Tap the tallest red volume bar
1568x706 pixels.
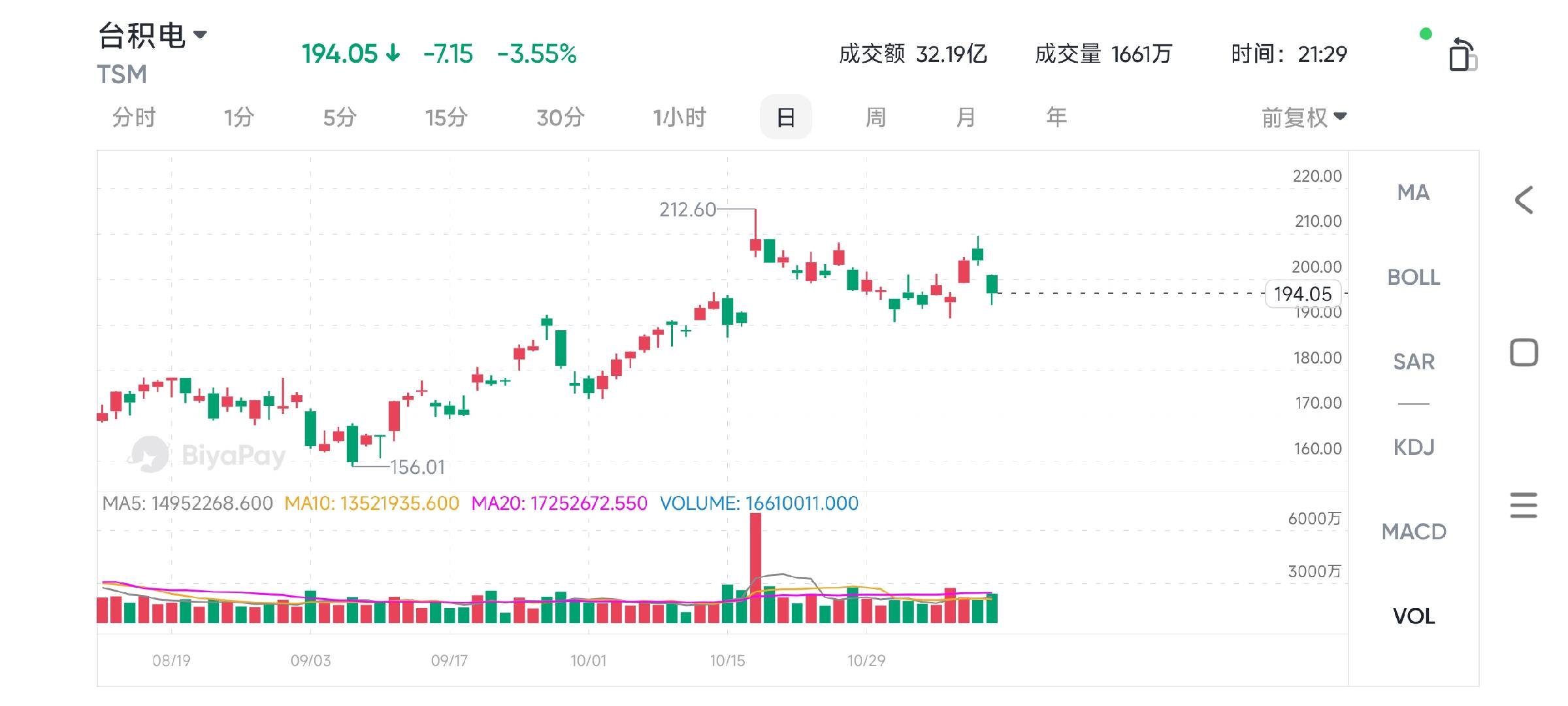pos(755,567)
